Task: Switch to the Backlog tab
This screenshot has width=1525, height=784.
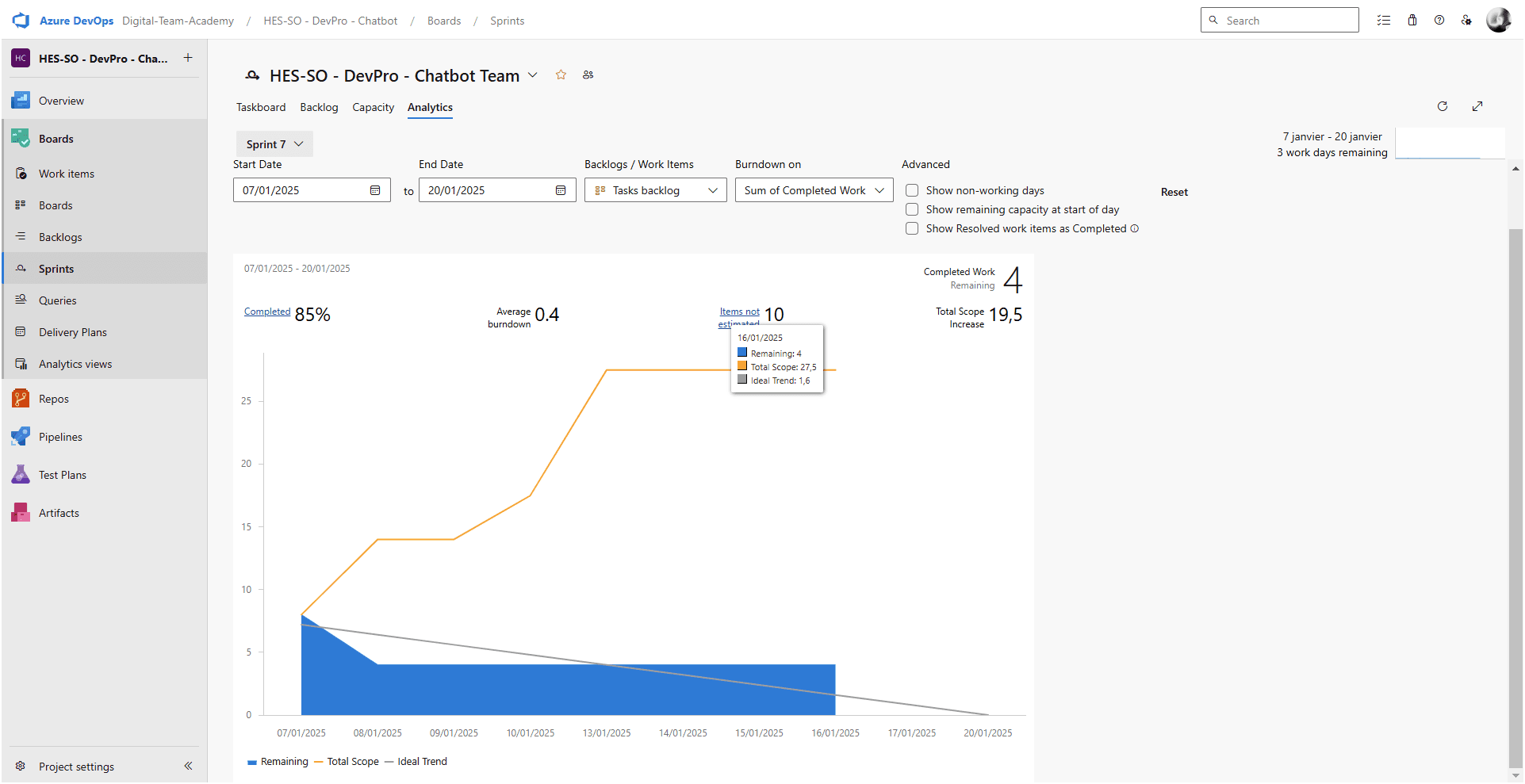Action: point(319,108)
